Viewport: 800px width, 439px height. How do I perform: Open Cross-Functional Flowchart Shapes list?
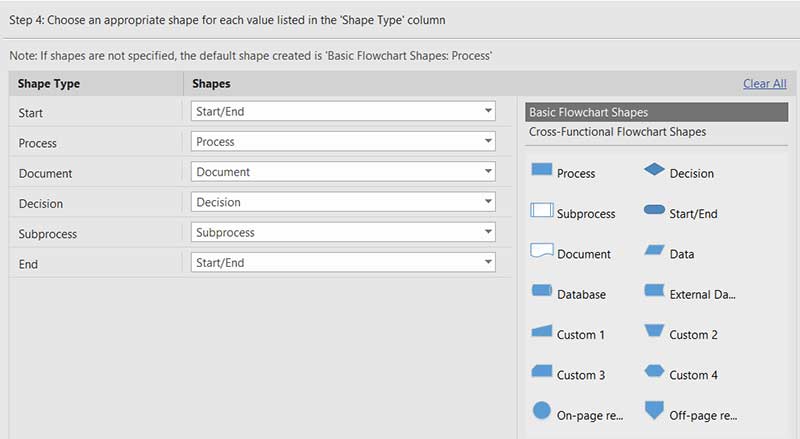(617, 132)
